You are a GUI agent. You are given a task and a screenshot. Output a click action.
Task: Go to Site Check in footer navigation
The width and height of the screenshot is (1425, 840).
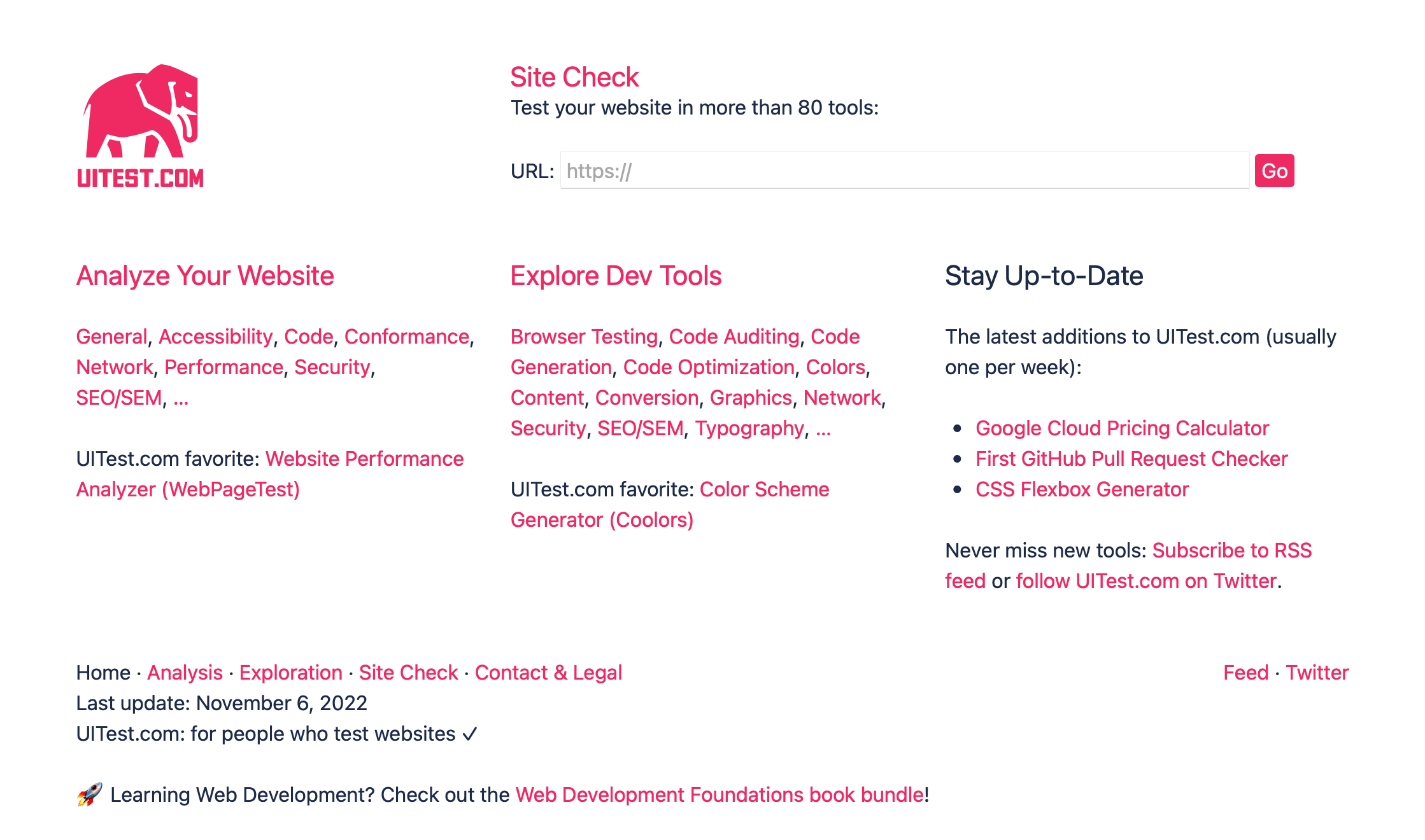coord(409,673)
